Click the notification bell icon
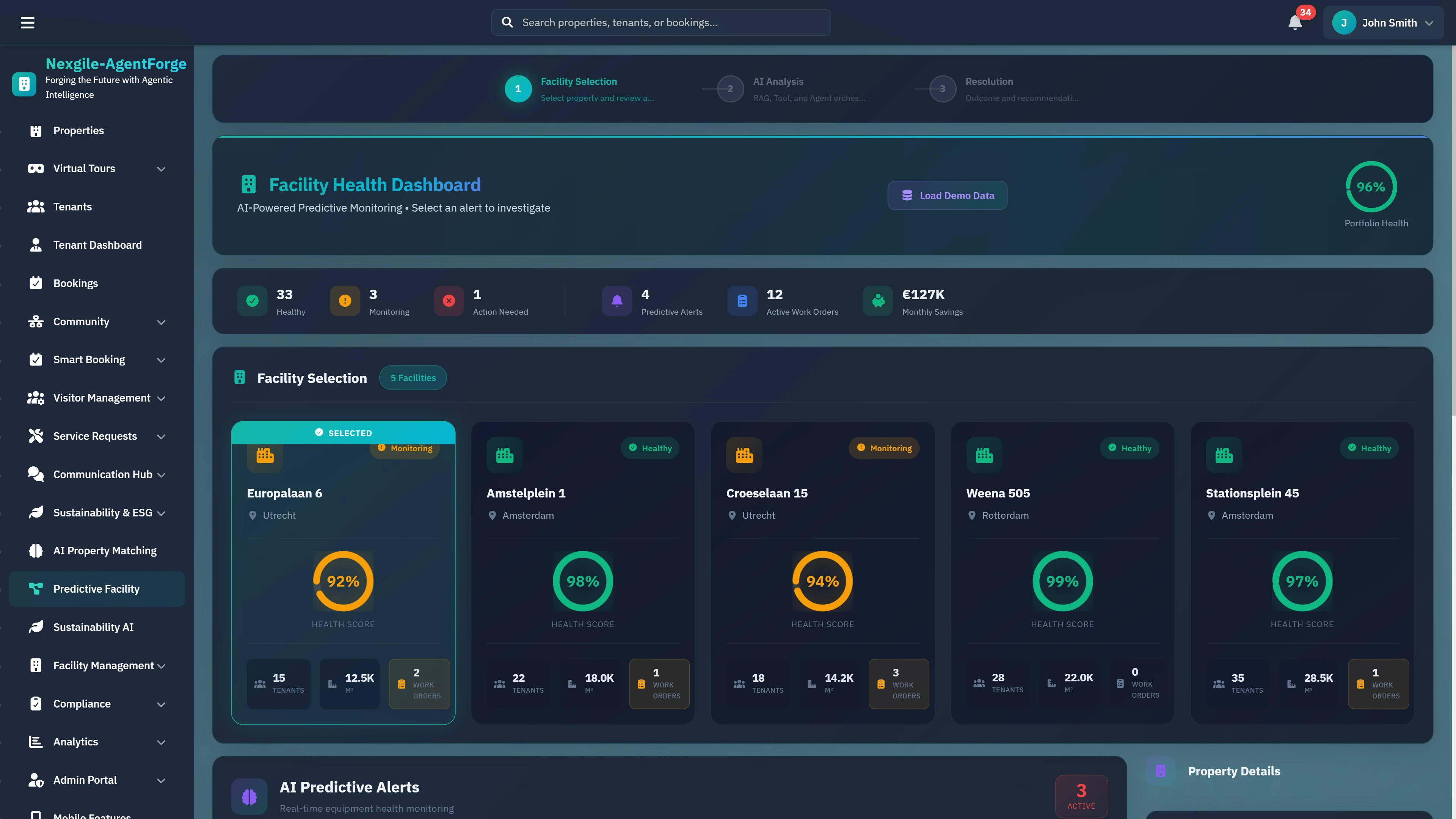This screenshot has height=819, width=1456. (1295, 24)
